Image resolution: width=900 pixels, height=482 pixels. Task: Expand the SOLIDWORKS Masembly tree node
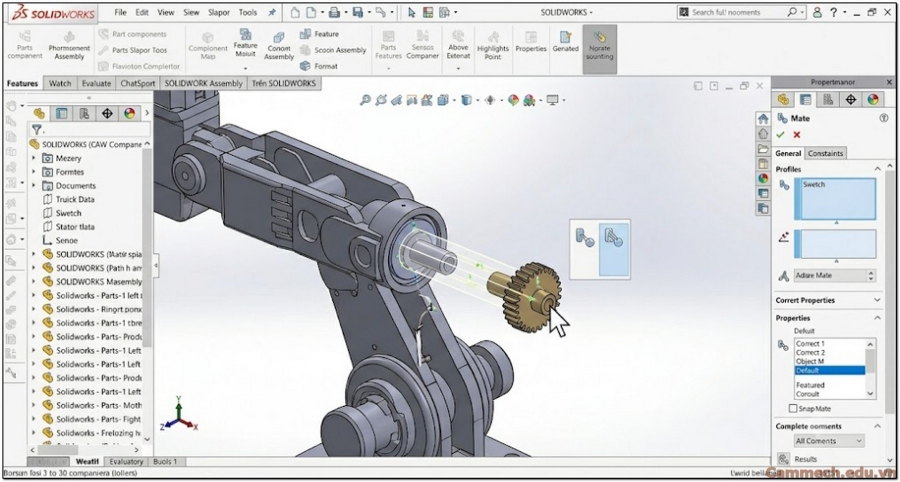pos(33,282)
